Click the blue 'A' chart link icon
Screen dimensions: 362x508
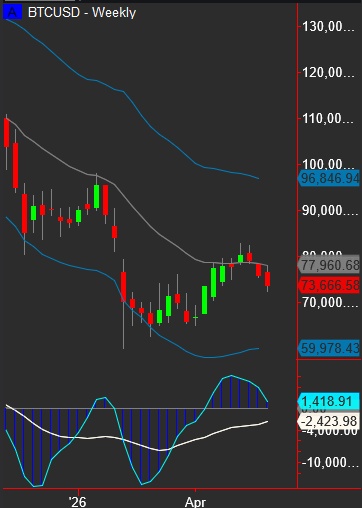coord(12,12)
